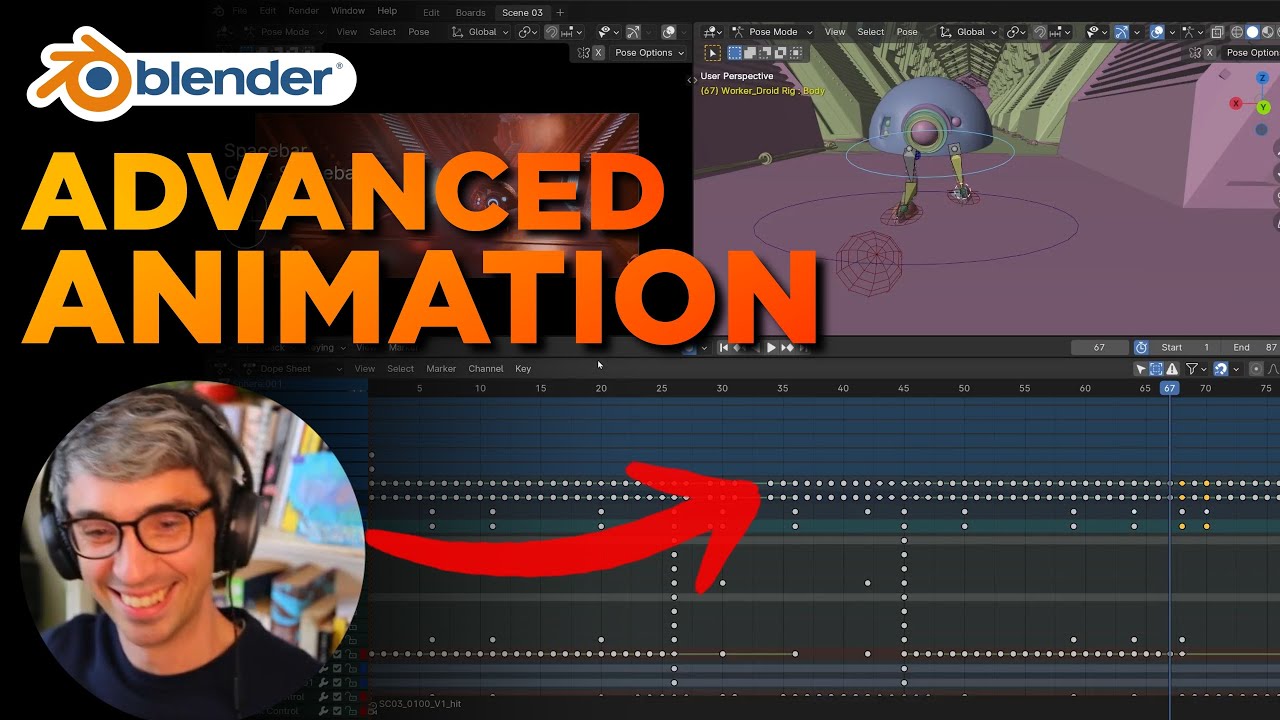Toggle Only Show Selected arrow in Dope Sheet

tap(1141, 369)
